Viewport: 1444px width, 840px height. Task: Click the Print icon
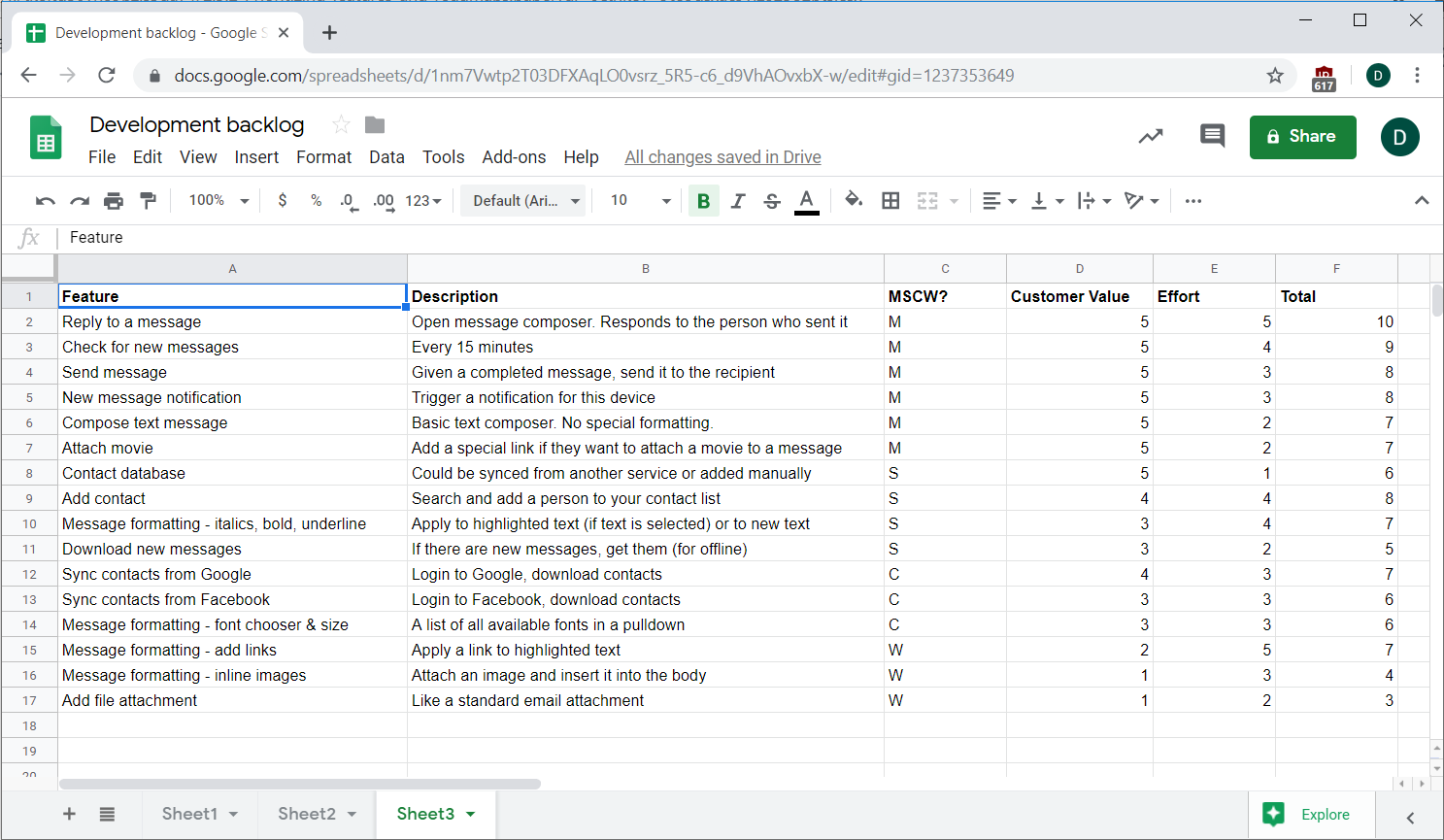coord(114,201)
